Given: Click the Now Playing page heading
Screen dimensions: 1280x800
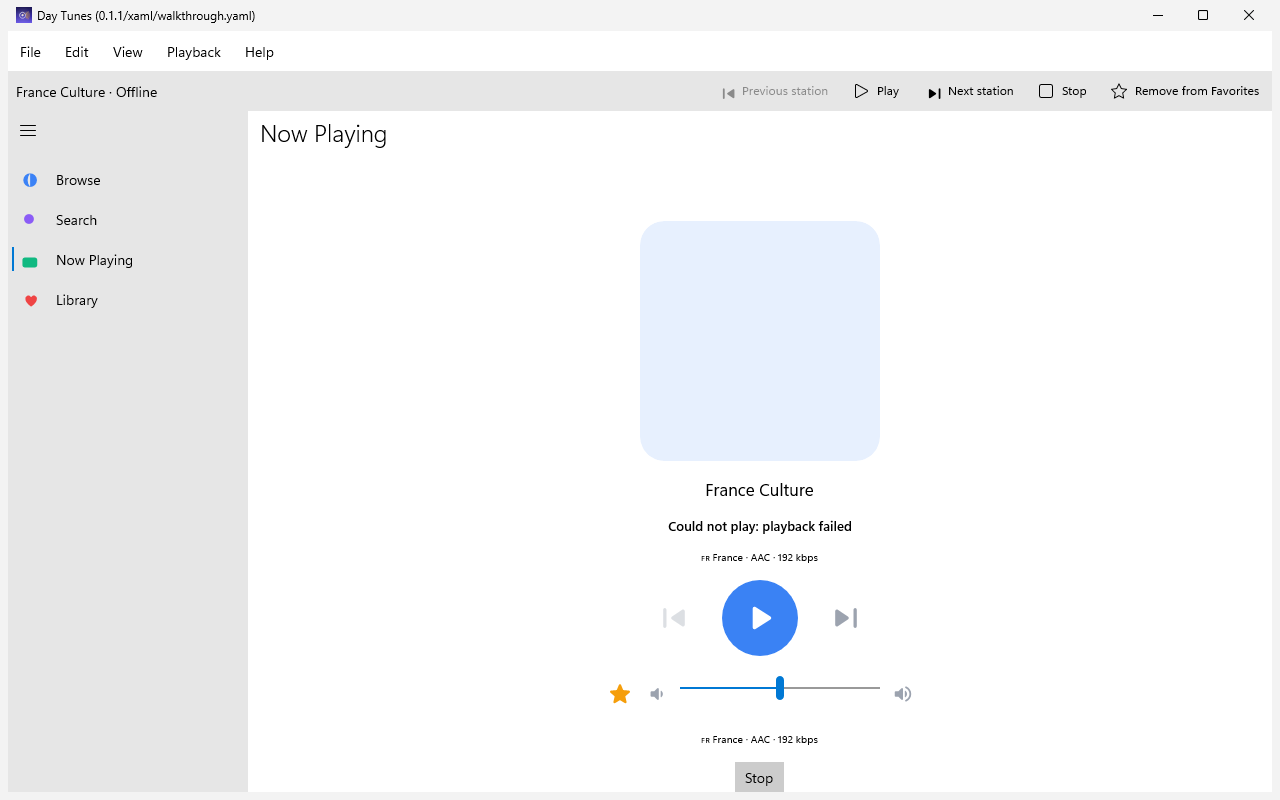Looking at the screenshot, I should pyautogui.click(x=323, y=134).
